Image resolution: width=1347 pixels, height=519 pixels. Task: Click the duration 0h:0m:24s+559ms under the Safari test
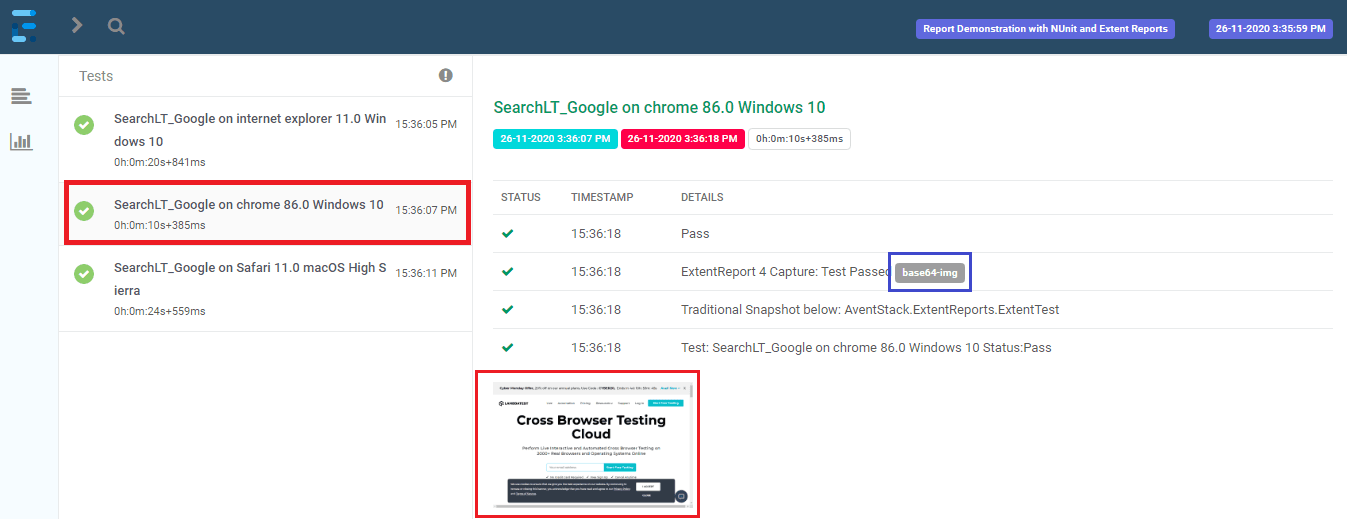click(x=160, y=311)
